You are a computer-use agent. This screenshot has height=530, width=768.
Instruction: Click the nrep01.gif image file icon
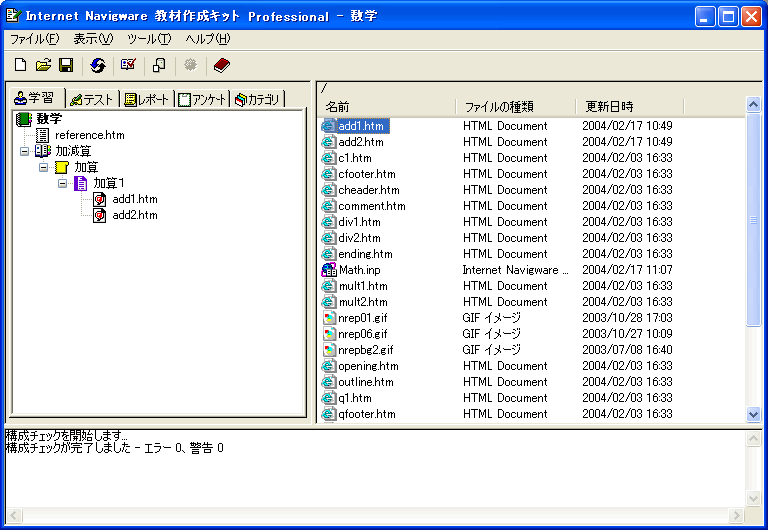click(329, 318)
